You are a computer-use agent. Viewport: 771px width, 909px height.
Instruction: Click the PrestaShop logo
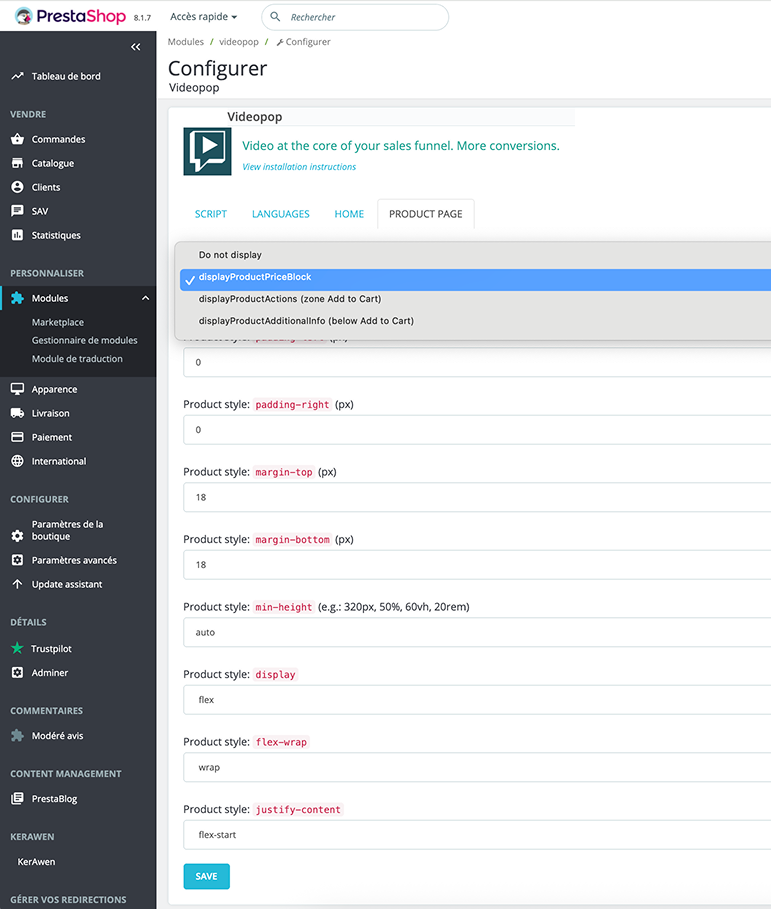[70, 16]
